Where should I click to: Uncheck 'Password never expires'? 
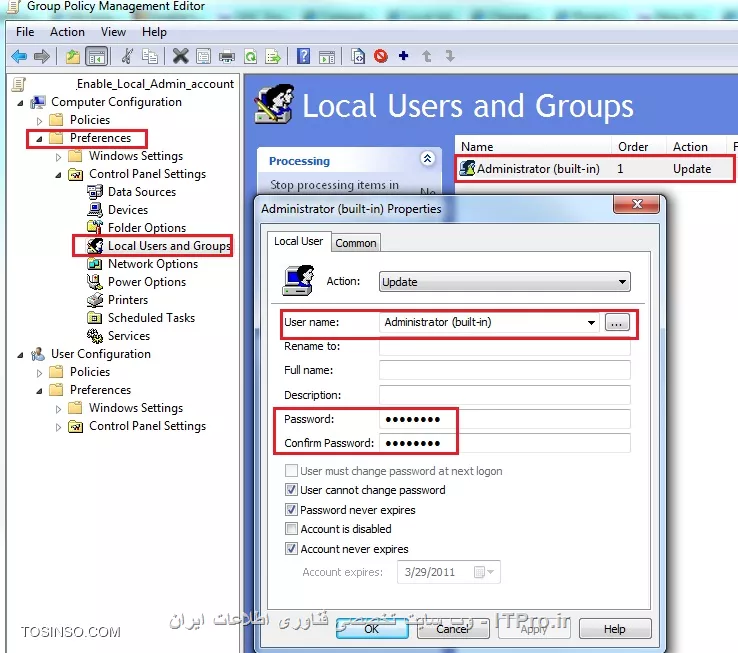(x=291, y=509)
